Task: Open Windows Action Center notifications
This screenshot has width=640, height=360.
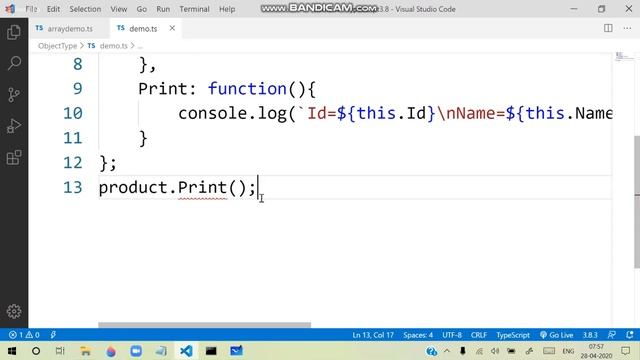Action: 625,351
